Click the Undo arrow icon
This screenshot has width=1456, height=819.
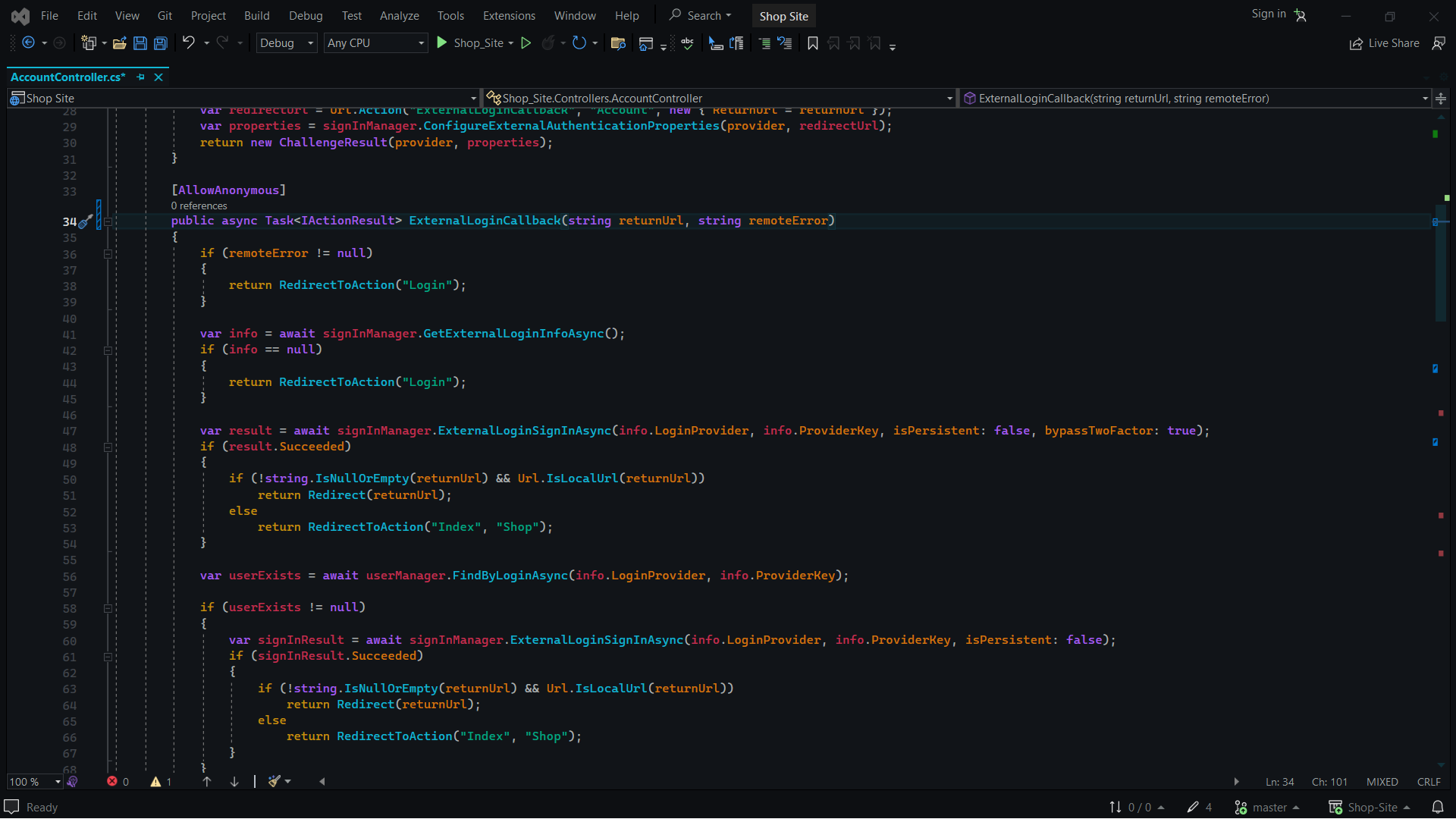coord(188,43)
